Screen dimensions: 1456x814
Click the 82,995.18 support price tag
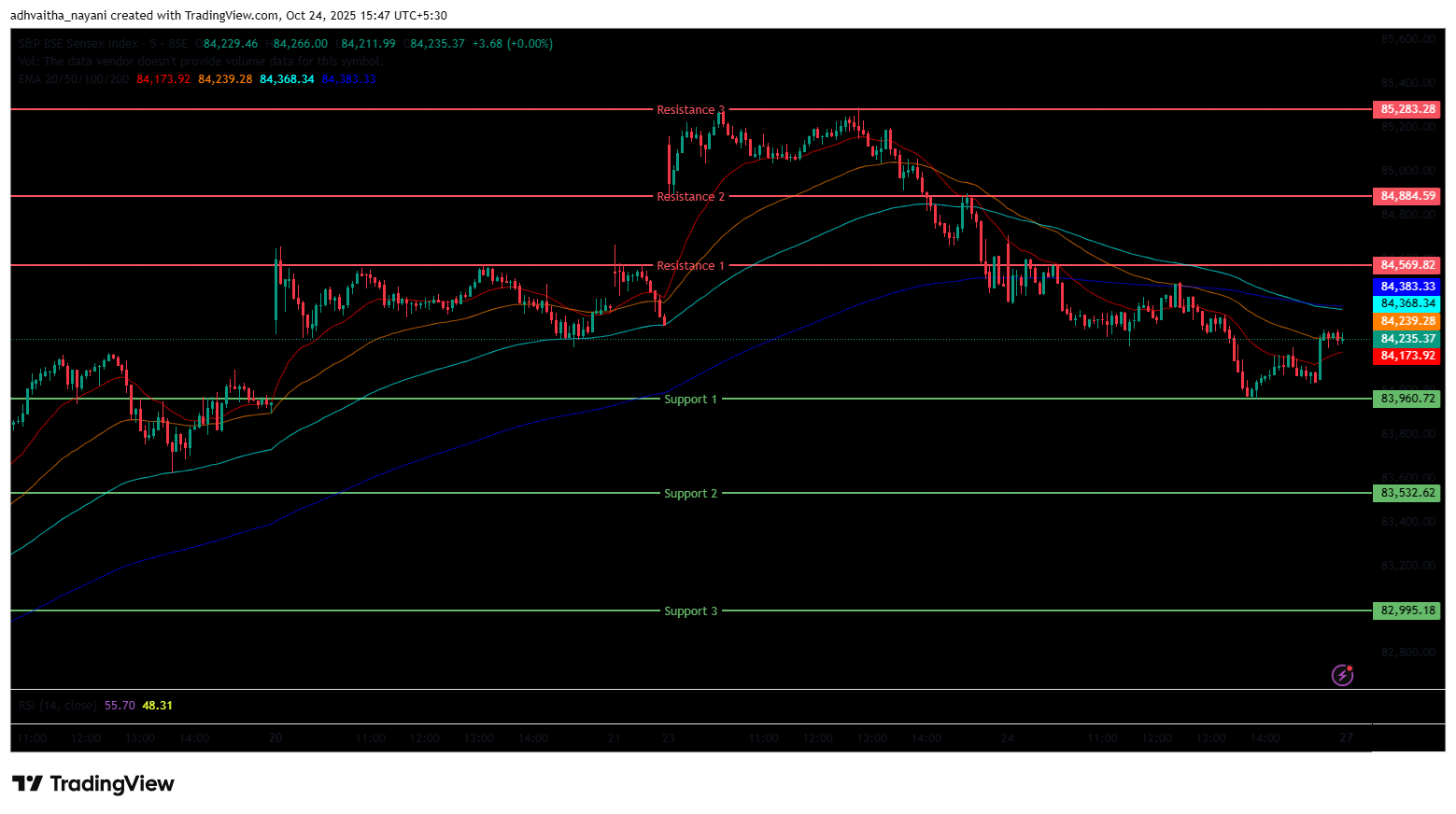[x=1407, y=610]
